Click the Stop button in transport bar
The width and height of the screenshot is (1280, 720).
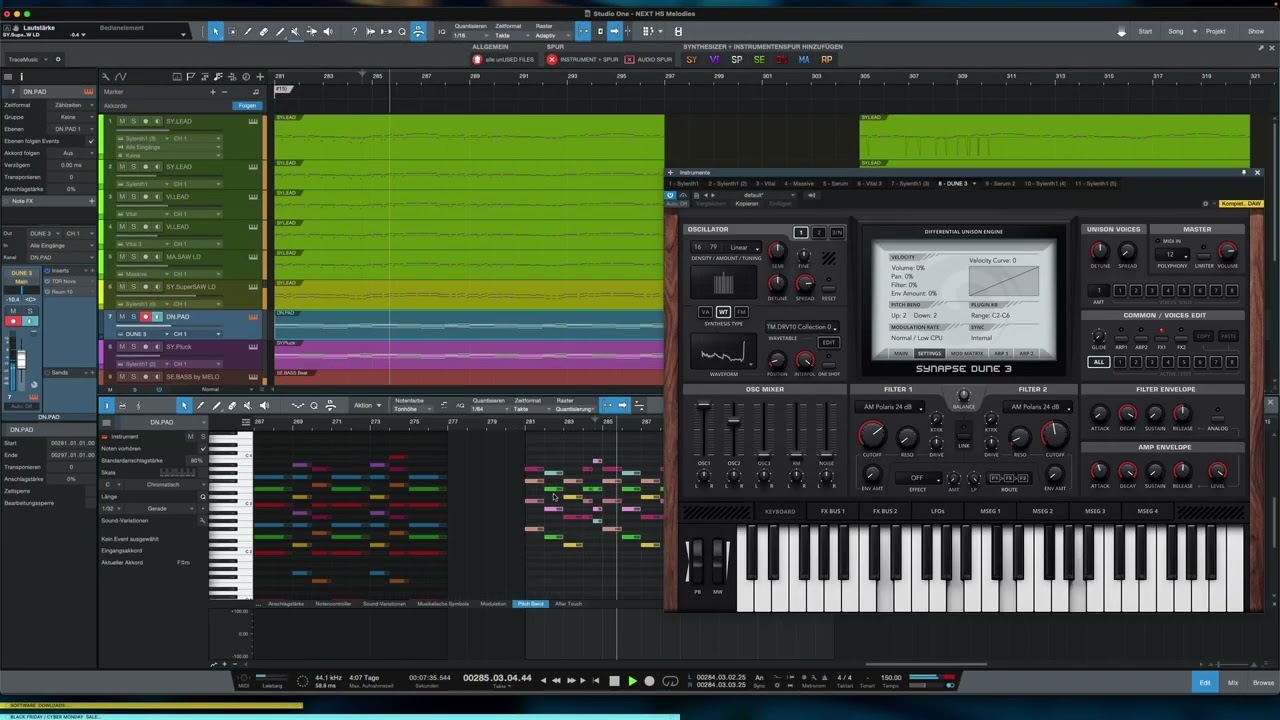[614, 681]
